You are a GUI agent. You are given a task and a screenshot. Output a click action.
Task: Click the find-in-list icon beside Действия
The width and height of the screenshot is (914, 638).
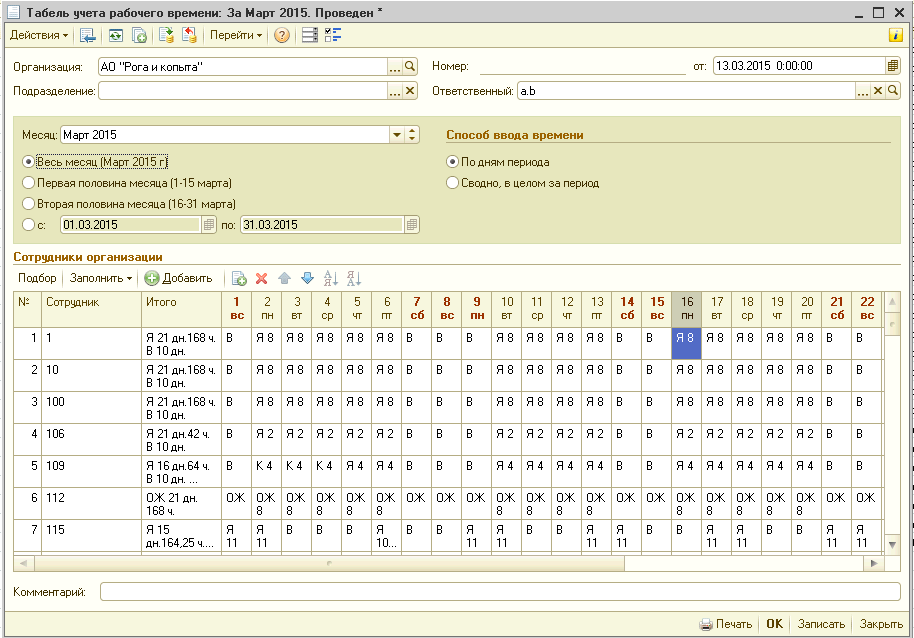[87, 36]
